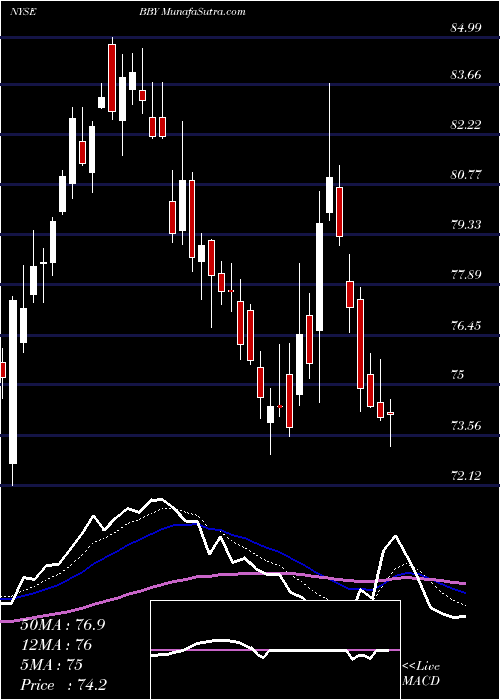Screen dimensions: 500x700
Task: Click the 12MA : 76 legend text
Action: (x=56, y=645)
